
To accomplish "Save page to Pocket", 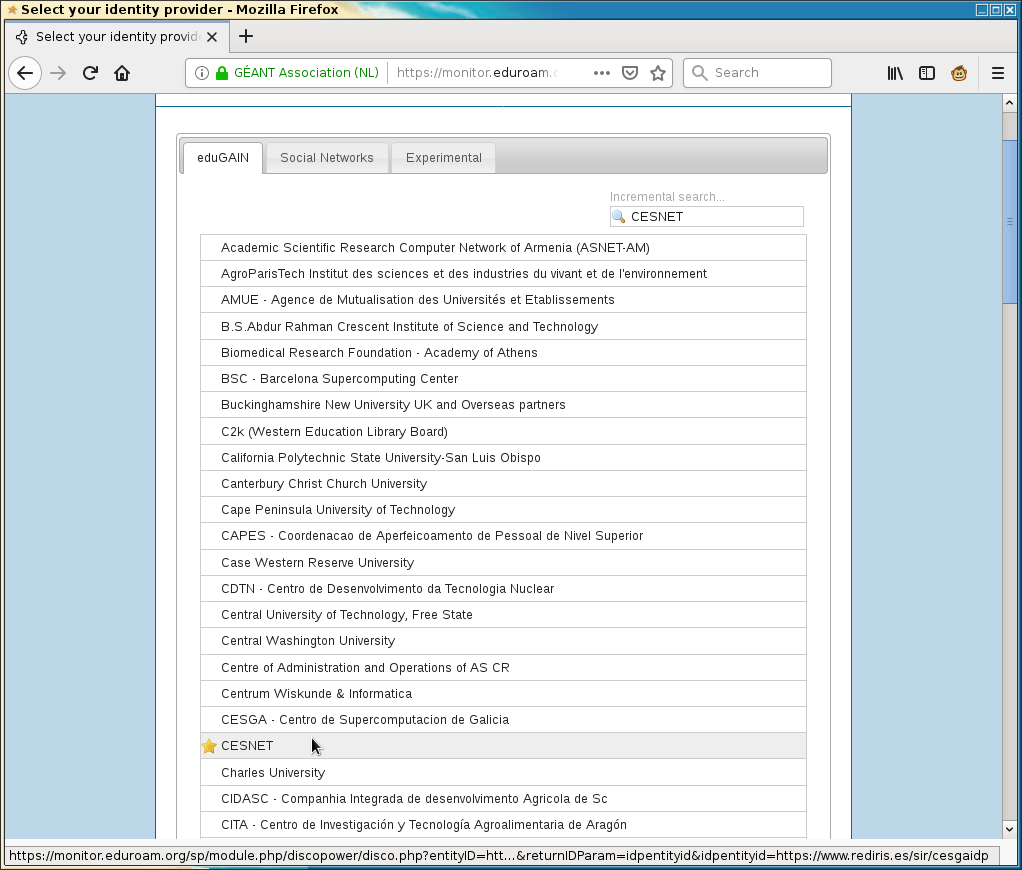I will tap(630, 73).
